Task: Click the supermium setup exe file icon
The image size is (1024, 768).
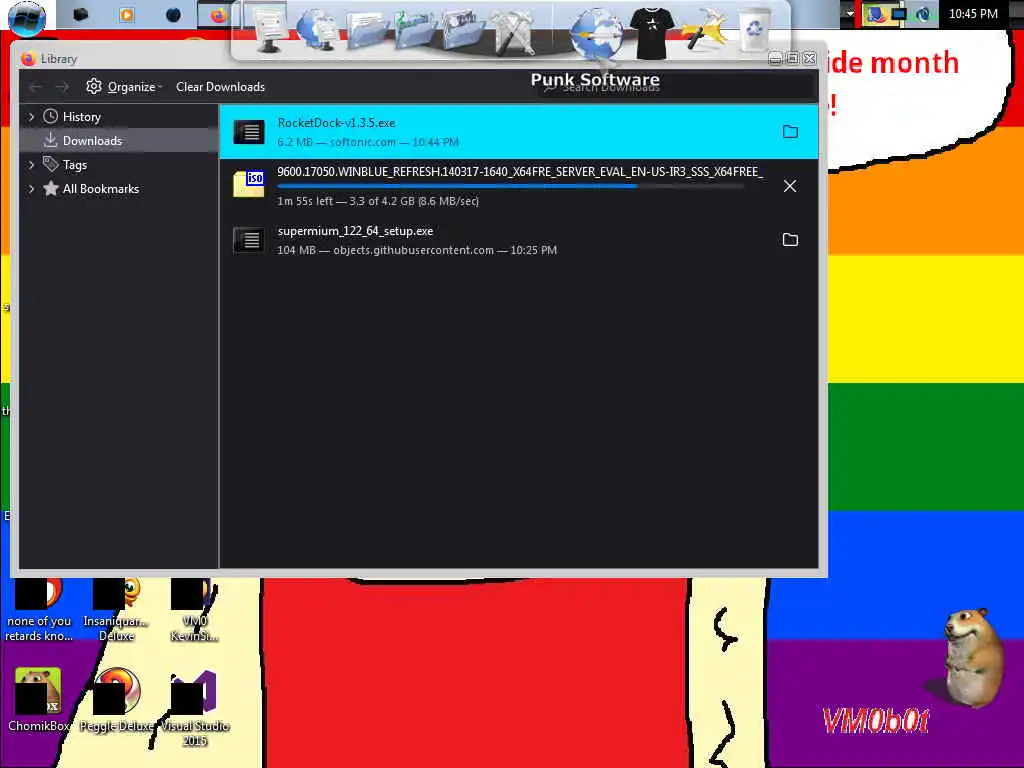Action: [x=249, y=240]
